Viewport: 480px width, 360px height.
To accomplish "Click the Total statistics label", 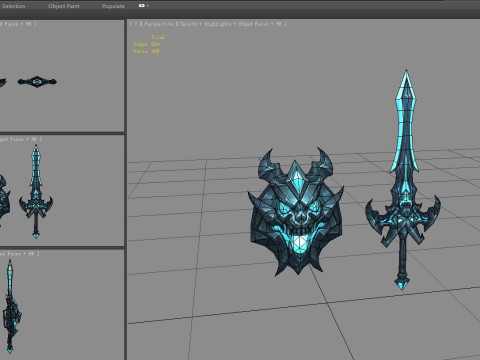I will point(158,37).
